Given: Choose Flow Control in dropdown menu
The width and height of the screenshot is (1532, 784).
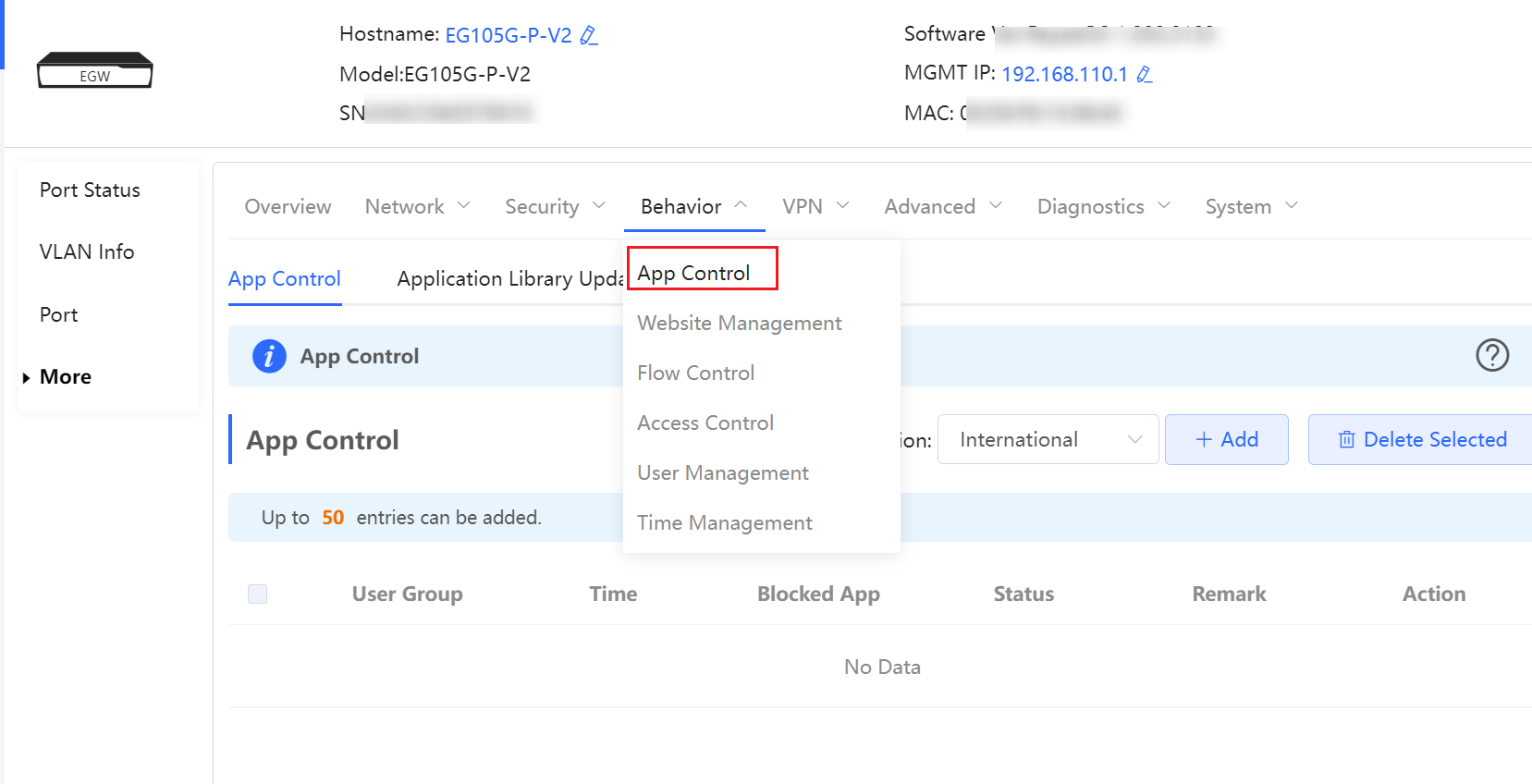Looking at the screenshot, I should [695, 374].
